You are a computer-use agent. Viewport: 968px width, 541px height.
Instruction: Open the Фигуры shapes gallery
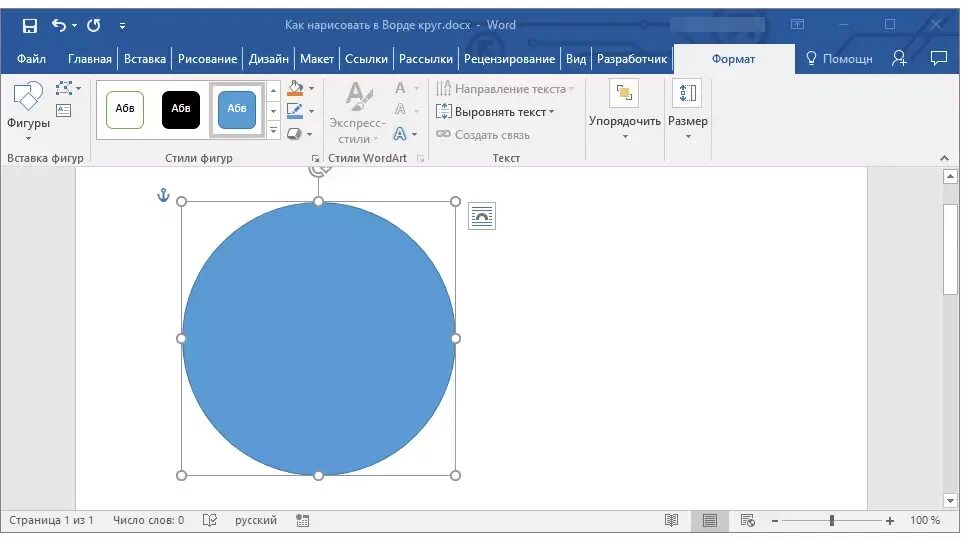[x=28, y=111]
